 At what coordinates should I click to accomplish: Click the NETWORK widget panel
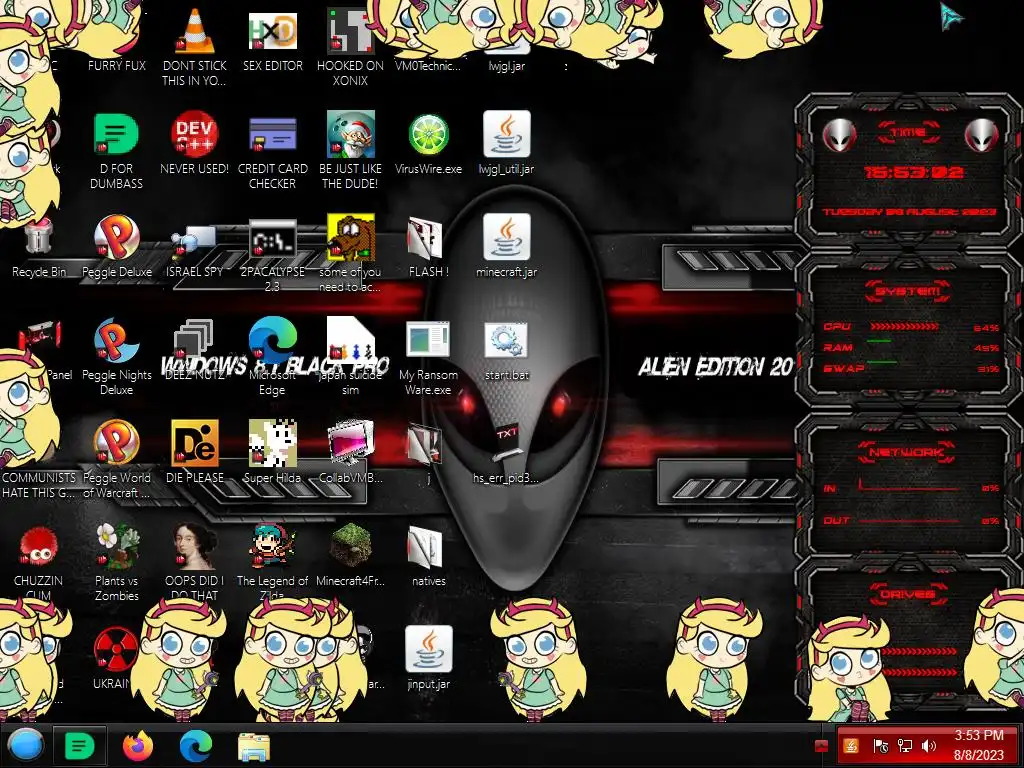coord(909,487)
